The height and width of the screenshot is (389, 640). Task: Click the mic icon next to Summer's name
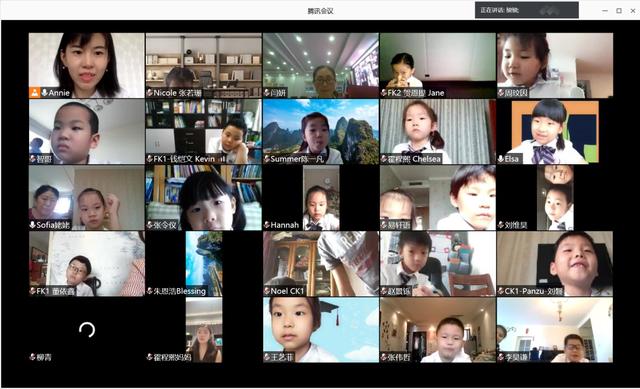[x=267, y=159]
